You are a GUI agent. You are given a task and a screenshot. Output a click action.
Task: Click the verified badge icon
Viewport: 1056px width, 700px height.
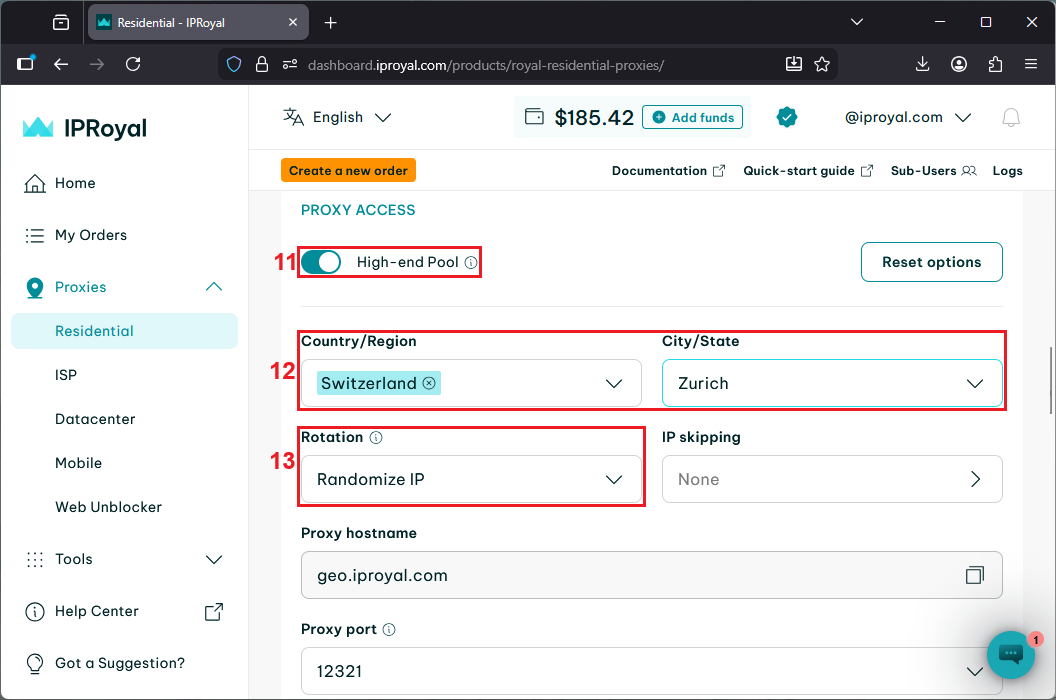(787, 117)
